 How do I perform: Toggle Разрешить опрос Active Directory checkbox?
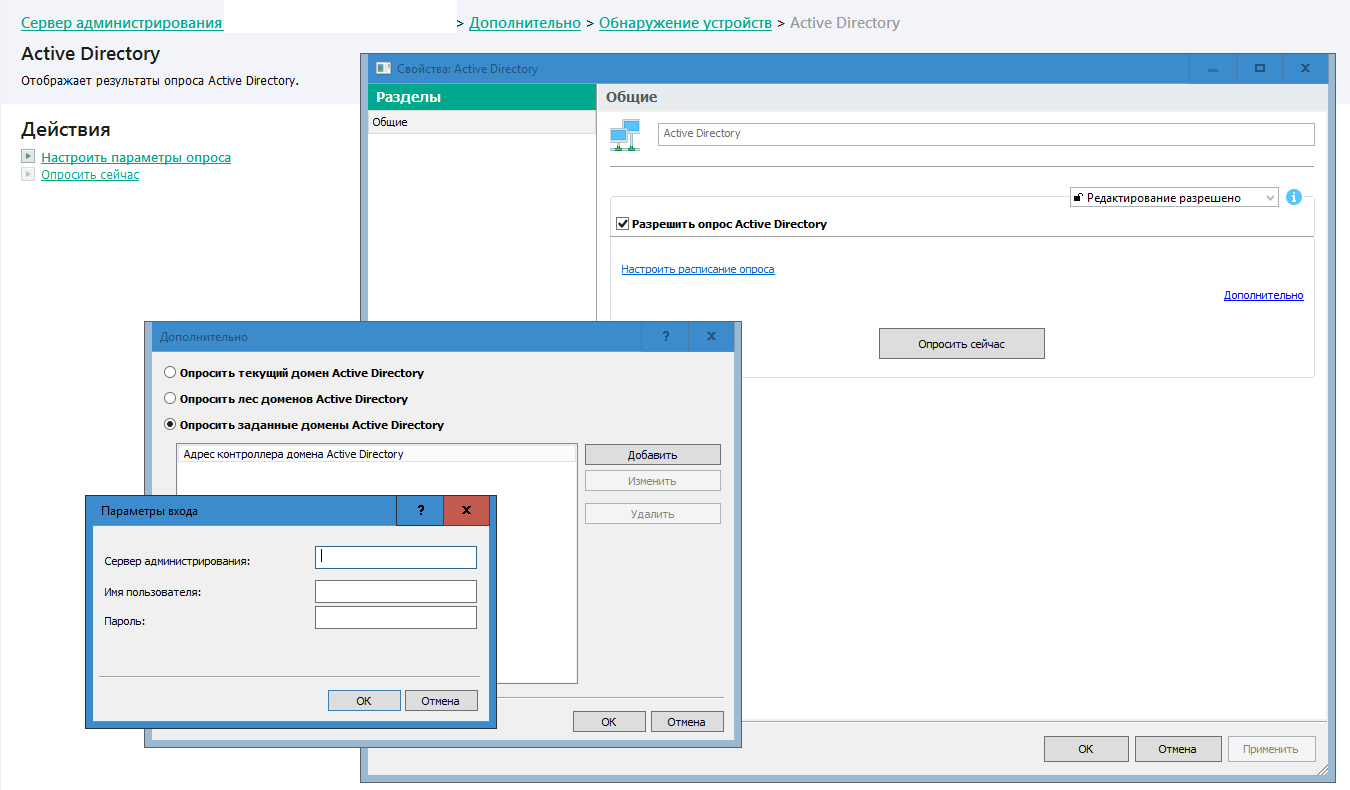(623, 224)
